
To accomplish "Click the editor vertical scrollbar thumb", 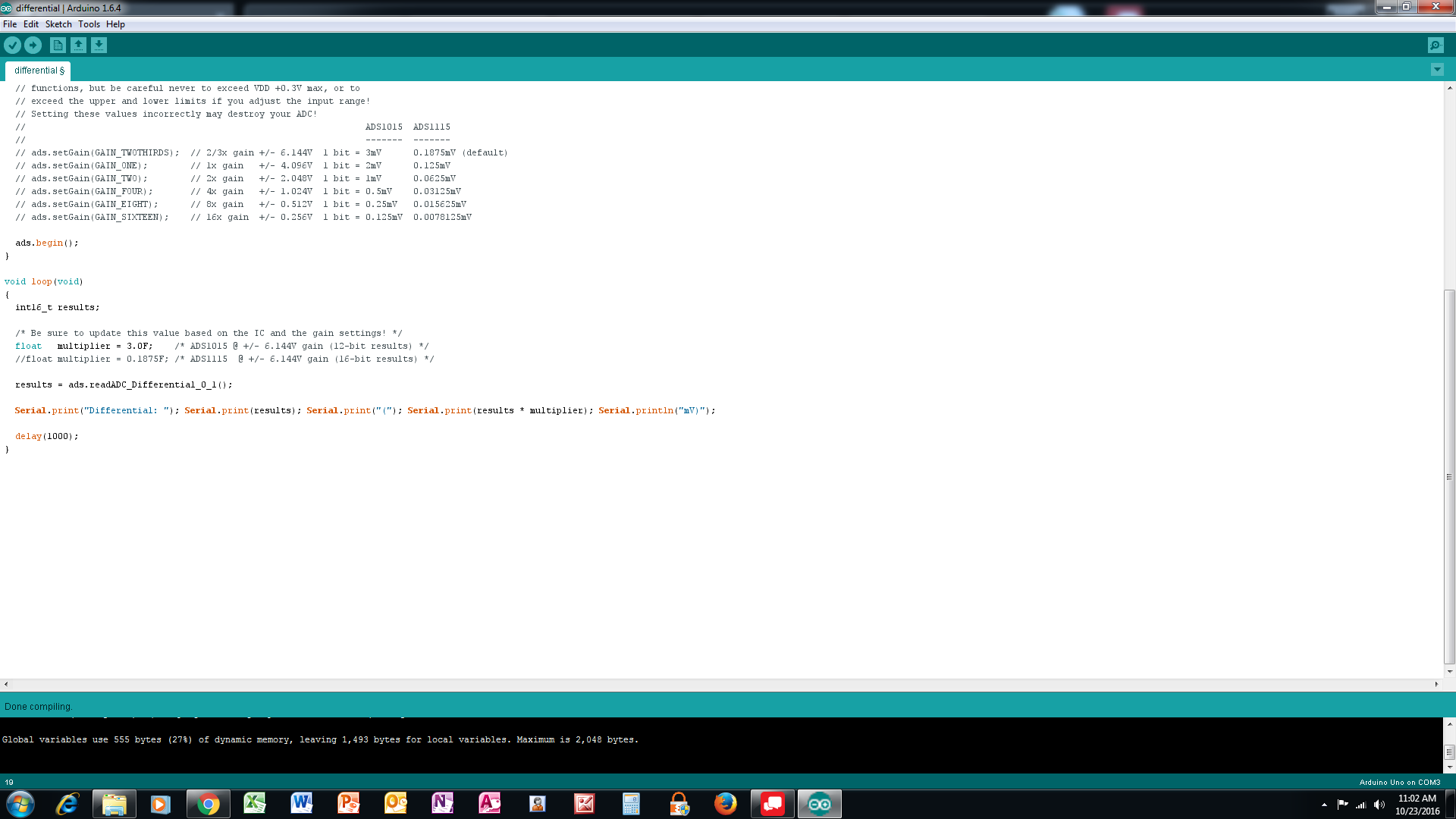I will click(x=1449, y=476).
